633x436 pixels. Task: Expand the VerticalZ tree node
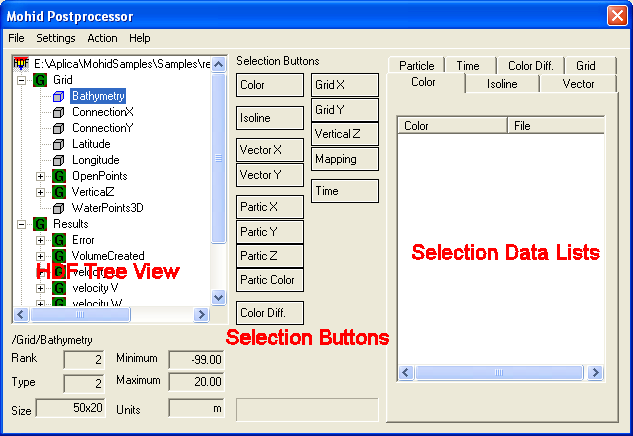[41, 192]
